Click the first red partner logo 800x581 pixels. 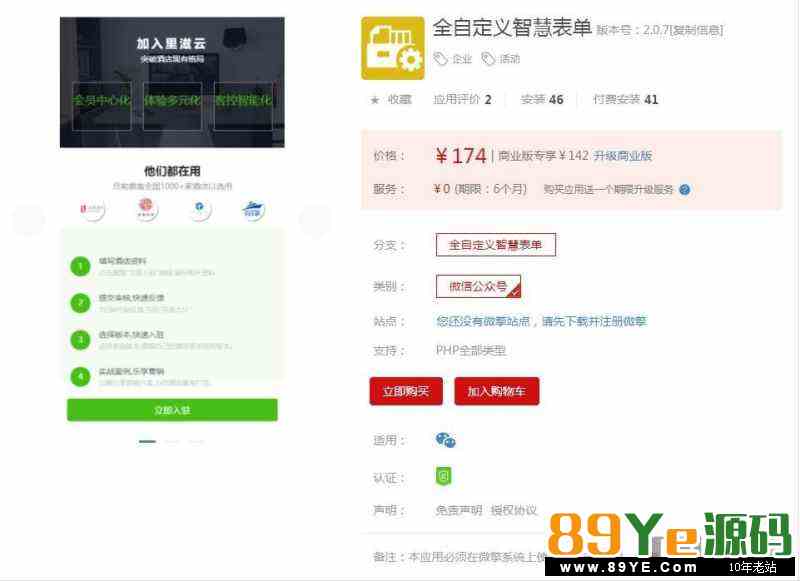92,209
